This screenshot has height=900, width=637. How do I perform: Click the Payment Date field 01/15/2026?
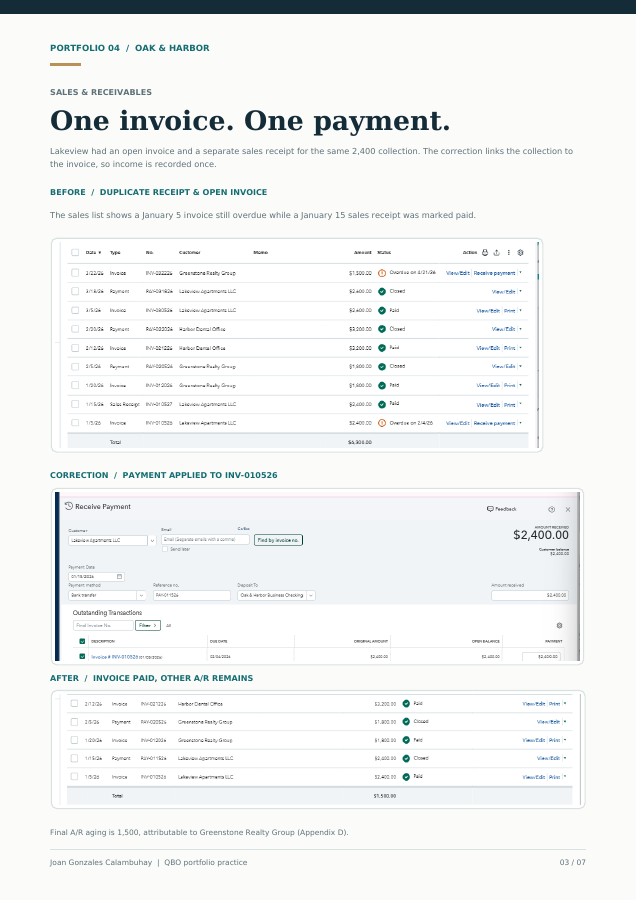click(x=96, y=576)
